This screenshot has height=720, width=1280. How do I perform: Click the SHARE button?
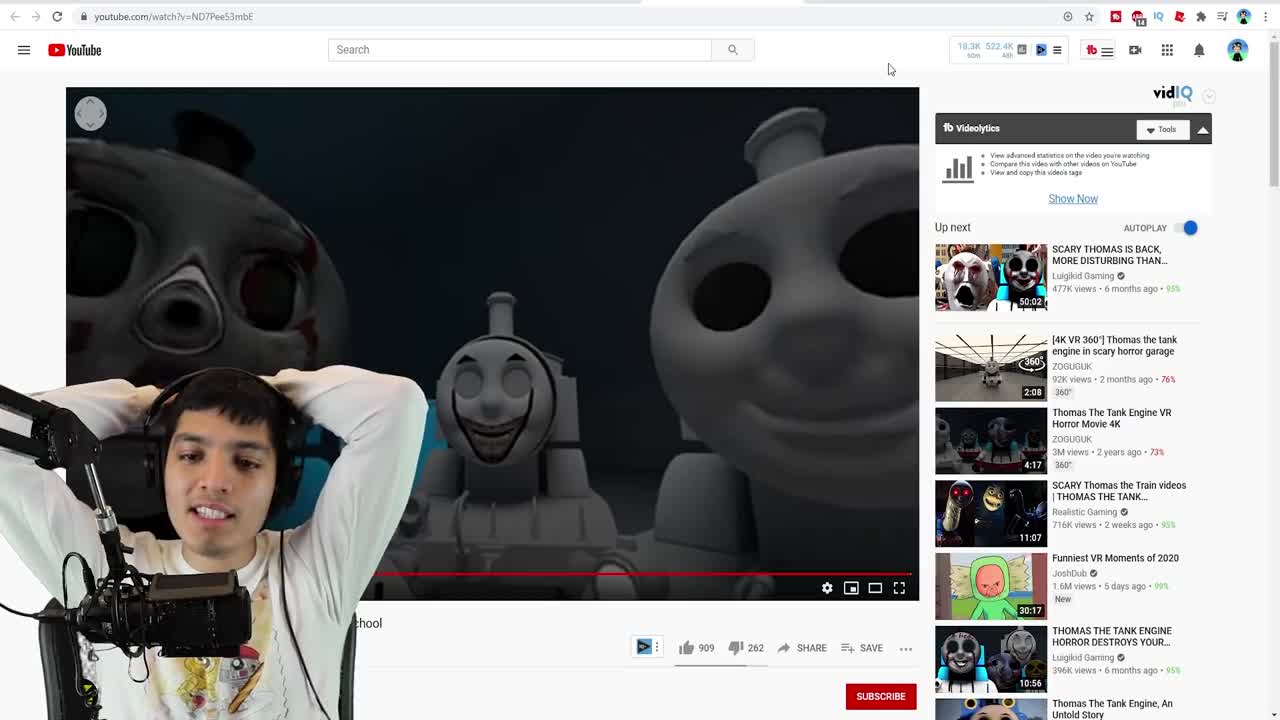click(802, 648)
